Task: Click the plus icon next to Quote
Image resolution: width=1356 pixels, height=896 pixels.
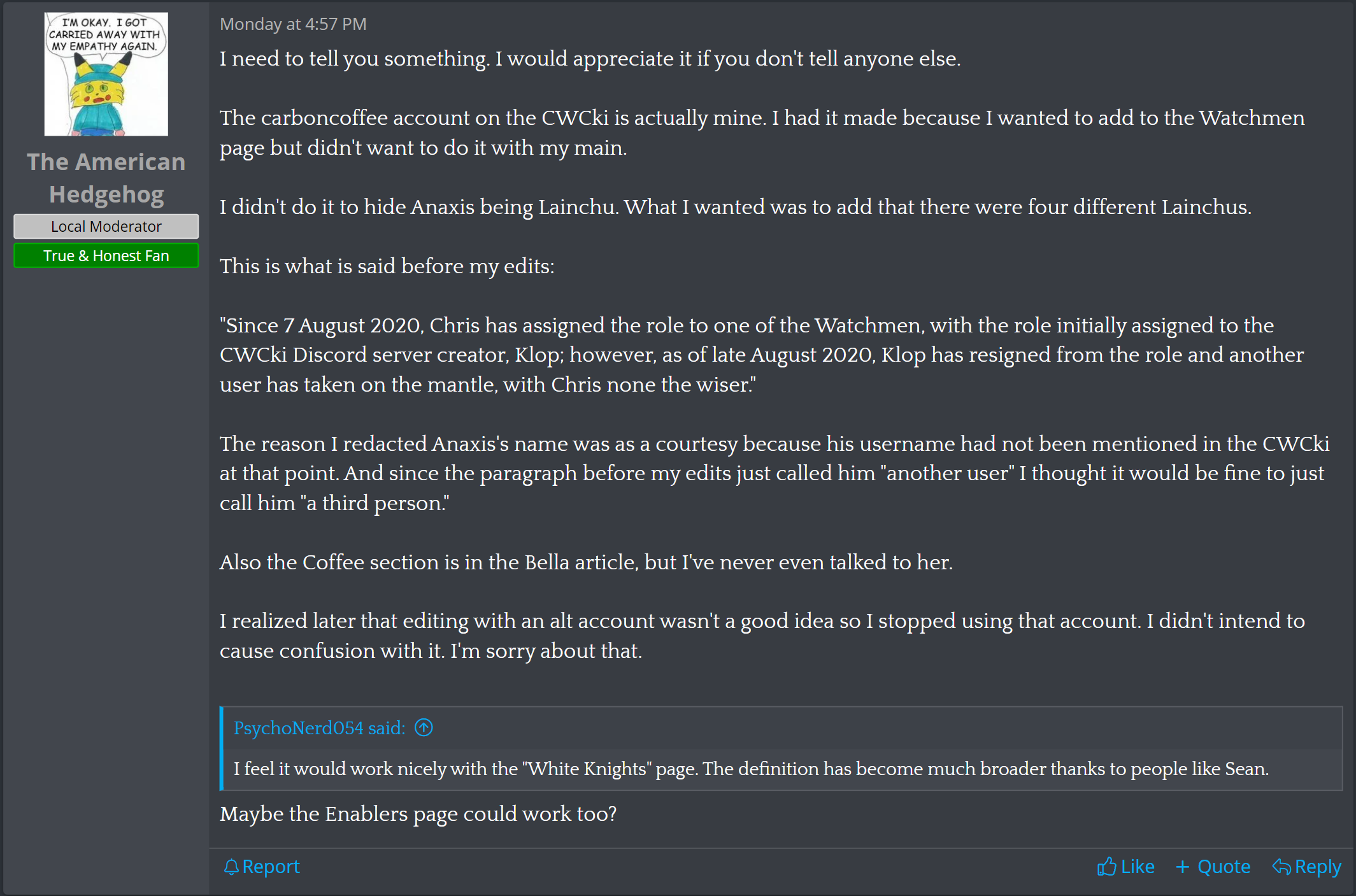Action: 1182,867
